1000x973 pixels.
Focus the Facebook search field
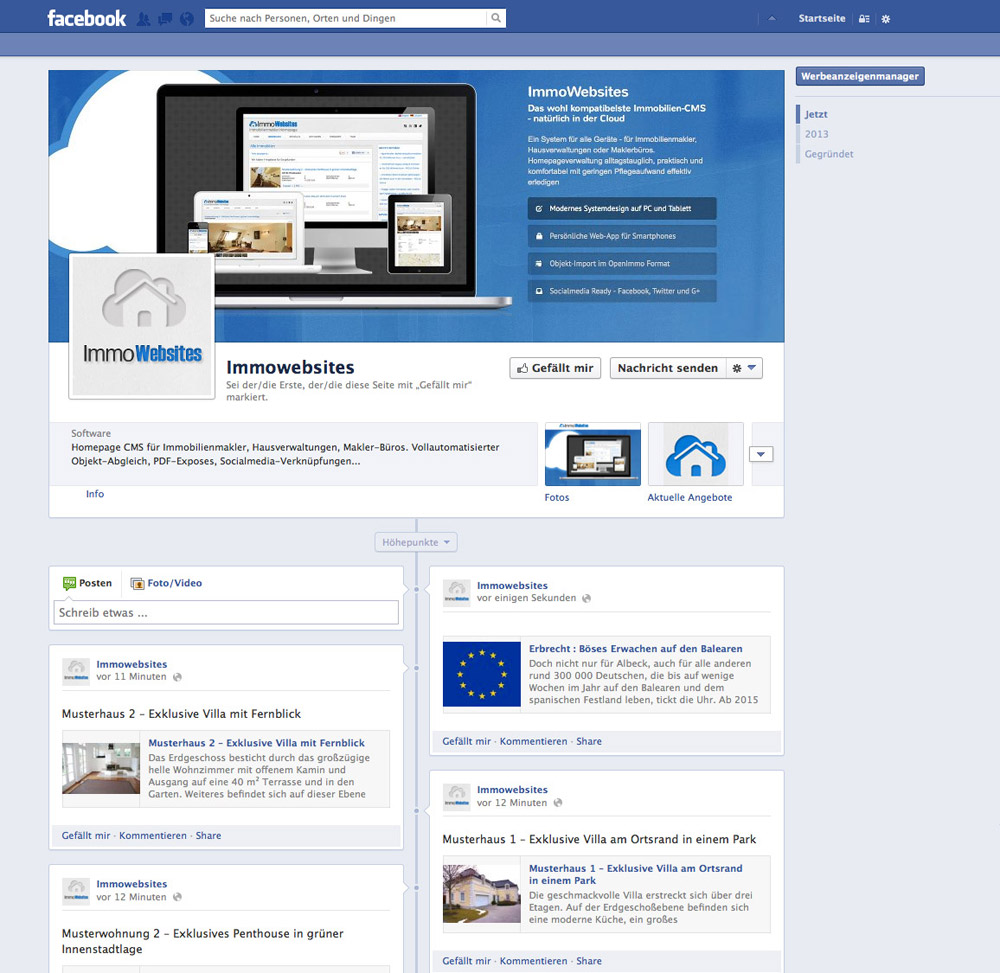tap(346, 18)
